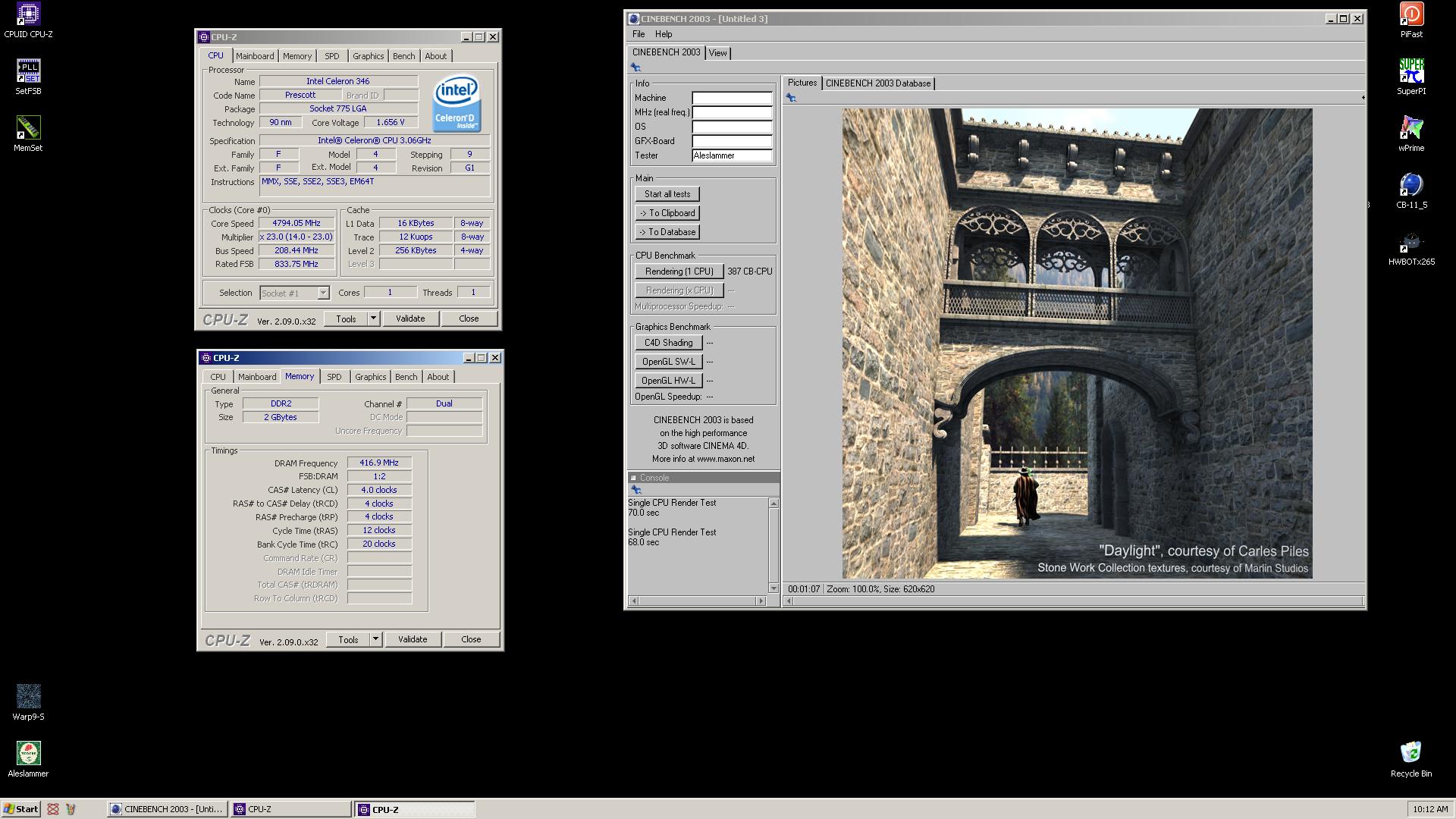The image size is (1456, 819).
Task: Open the Recycle Bin
Action: 1411,759
